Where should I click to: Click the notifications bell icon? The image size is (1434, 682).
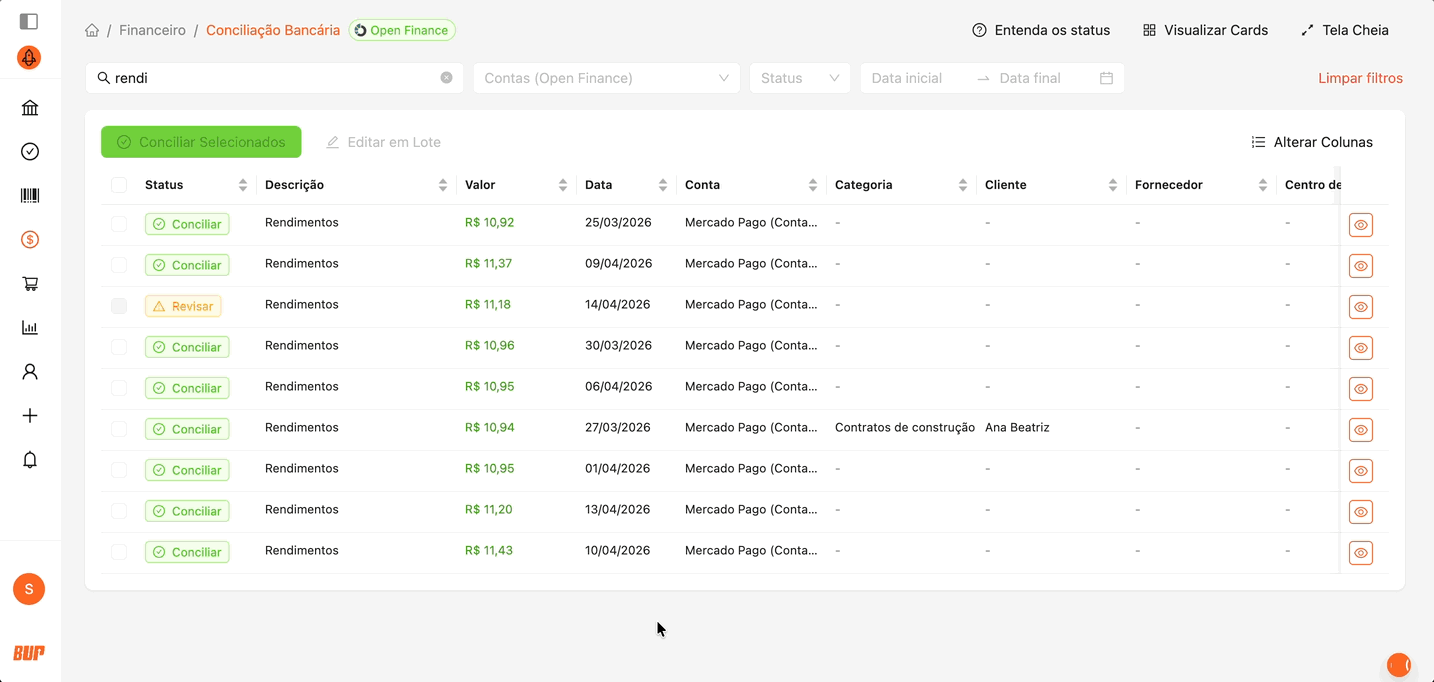click(x=30, y=460)
